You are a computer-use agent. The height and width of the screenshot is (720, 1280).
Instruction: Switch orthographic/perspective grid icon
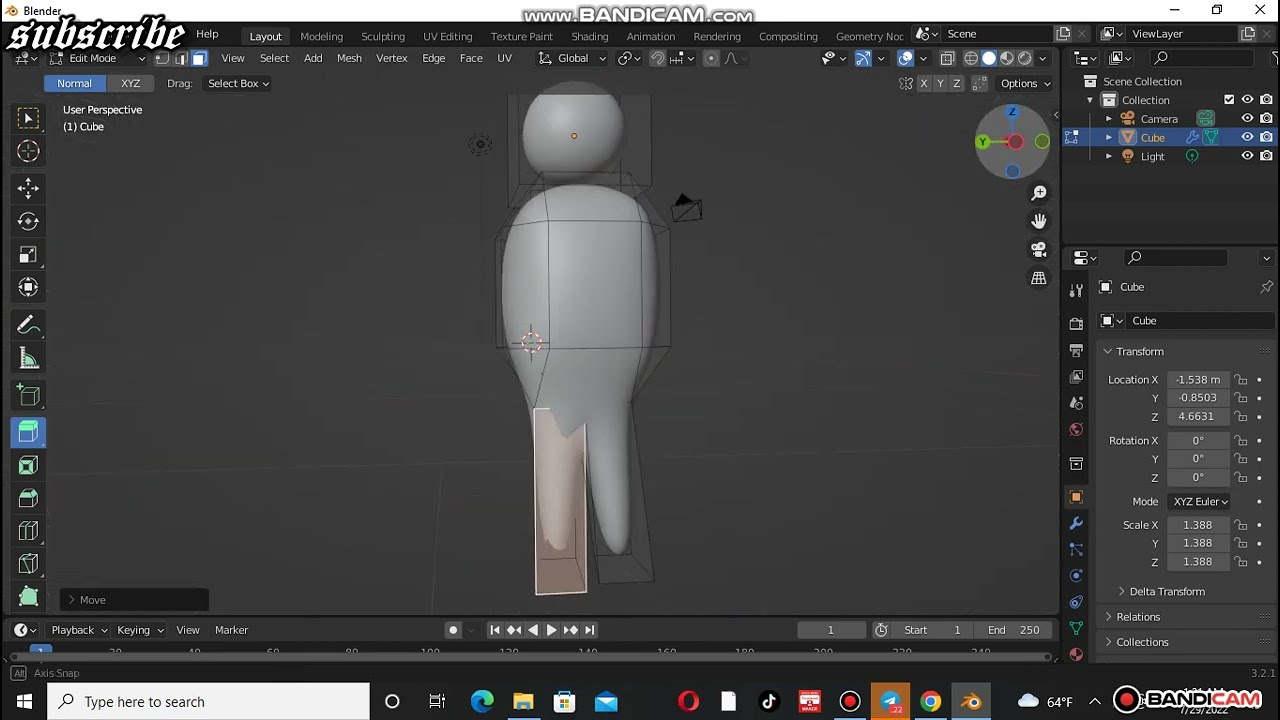click(1039, 278)
